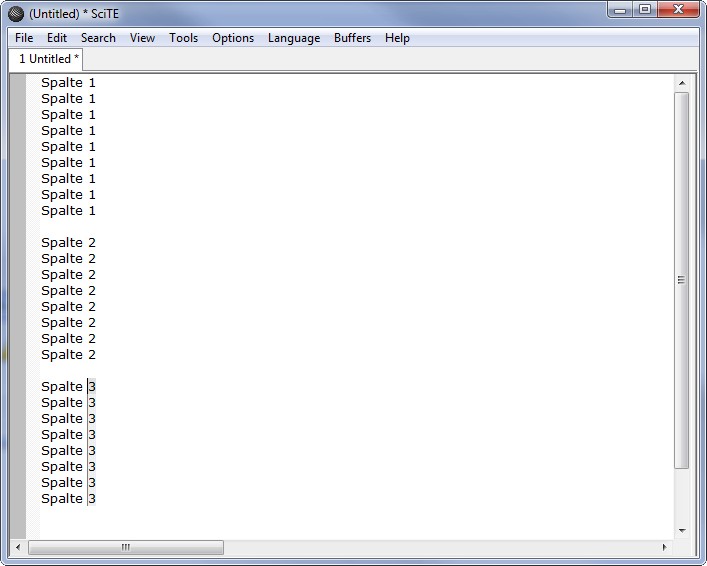
Task: Open the Help menu
Action: tap(397, 38)
